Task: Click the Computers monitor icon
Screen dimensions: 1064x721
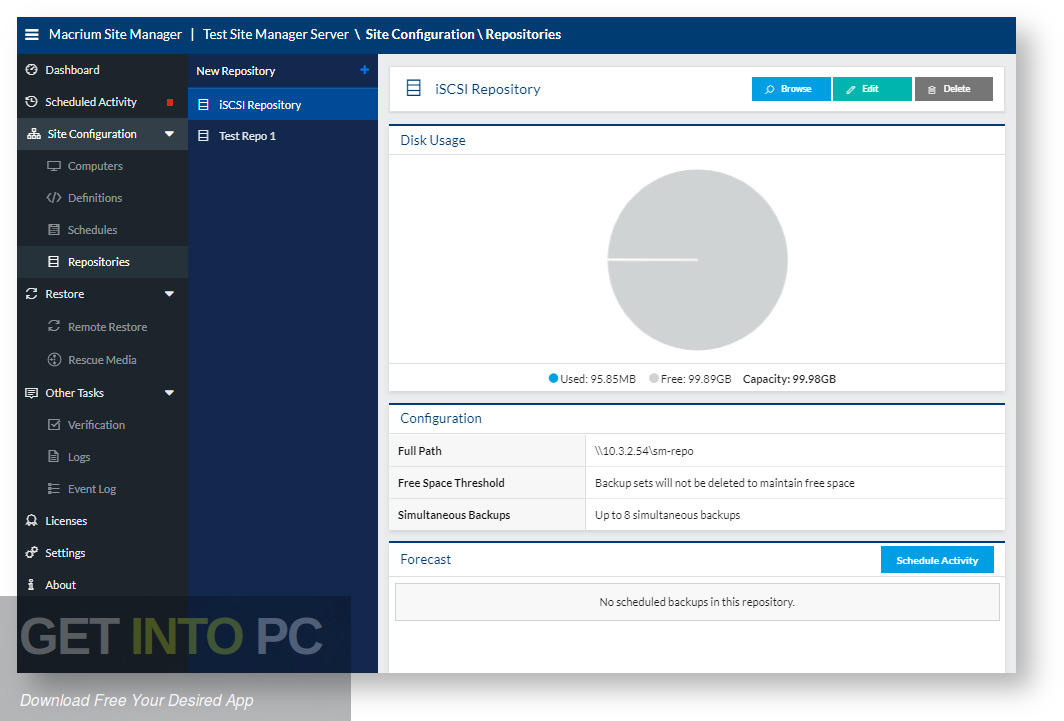Action: click(54, 166)
